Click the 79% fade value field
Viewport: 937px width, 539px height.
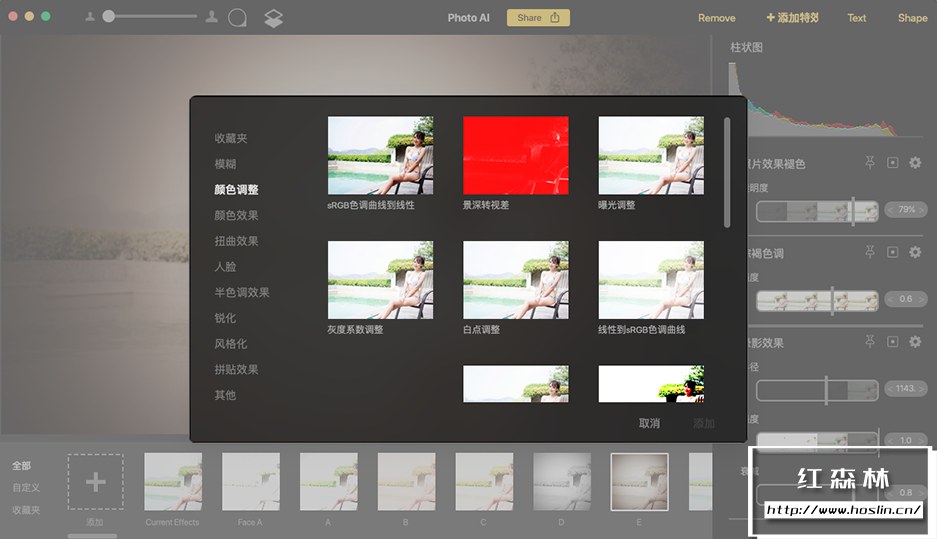(x=906, y=210)
